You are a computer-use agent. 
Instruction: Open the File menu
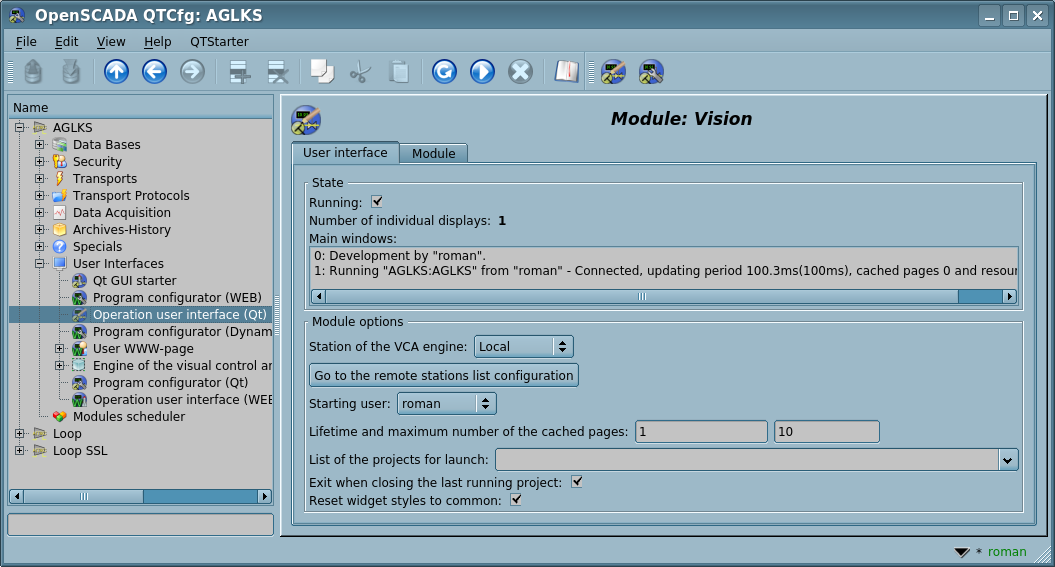[x=26, y=42]
